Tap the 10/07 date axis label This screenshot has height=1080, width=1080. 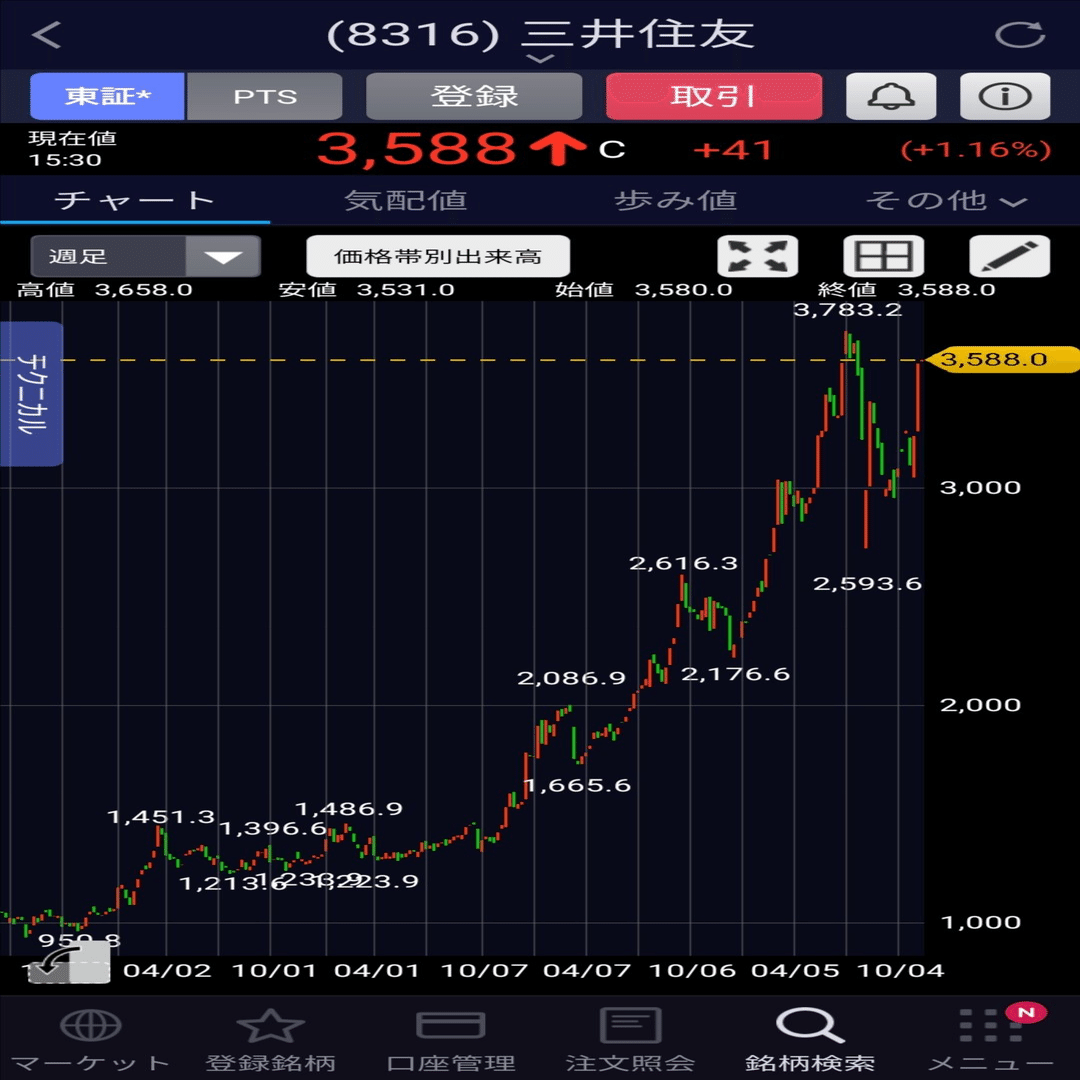point(484,971)
